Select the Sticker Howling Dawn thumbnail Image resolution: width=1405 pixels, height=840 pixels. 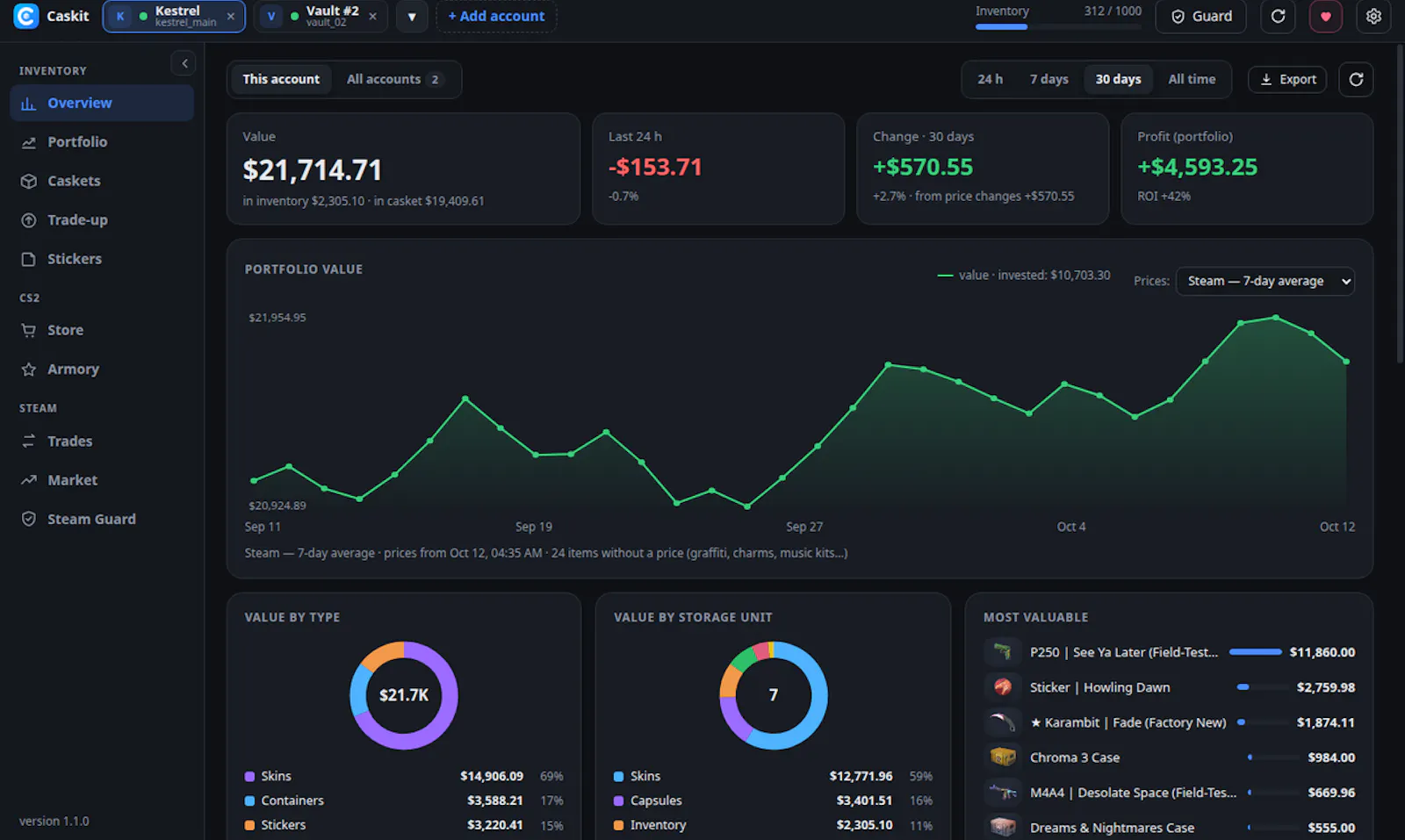pyautogui.click(x=1003, y=687)
